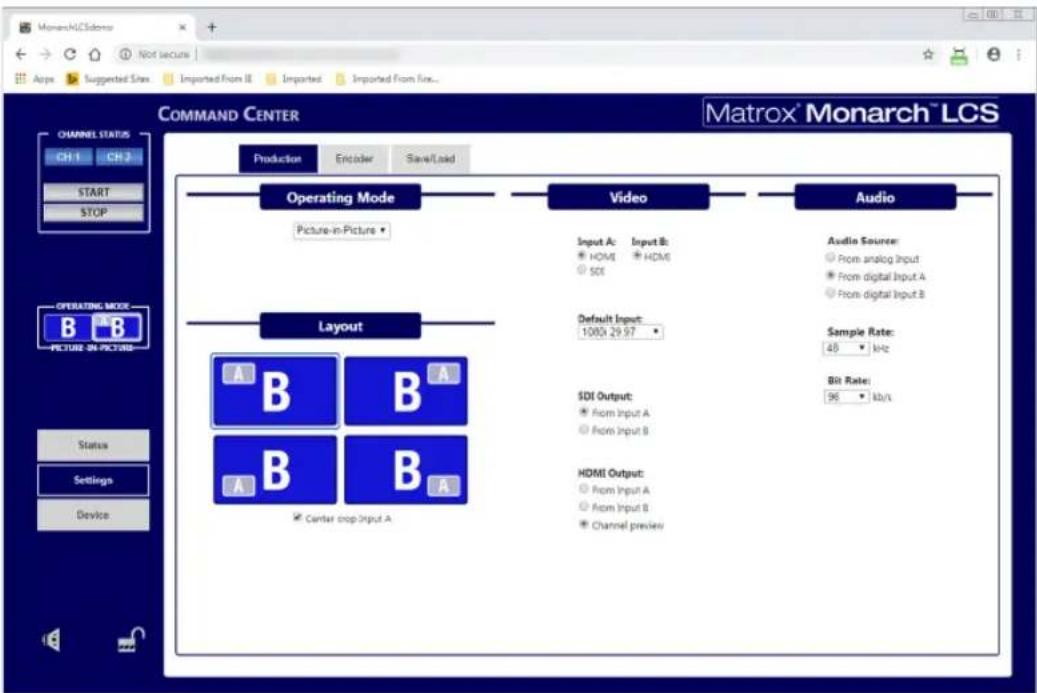Toggle the Center crop Input A checkbox

[298, 518]
